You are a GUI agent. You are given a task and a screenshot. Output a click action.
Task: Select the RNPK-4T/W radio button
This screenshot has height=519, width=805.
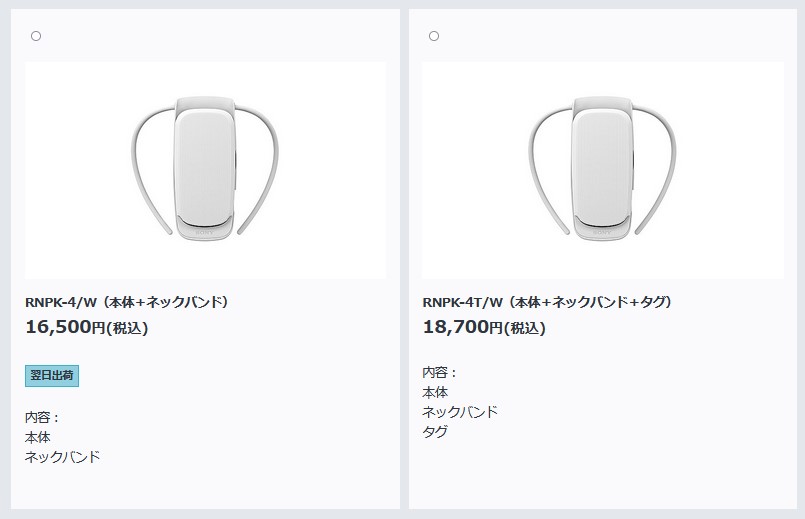434,36
